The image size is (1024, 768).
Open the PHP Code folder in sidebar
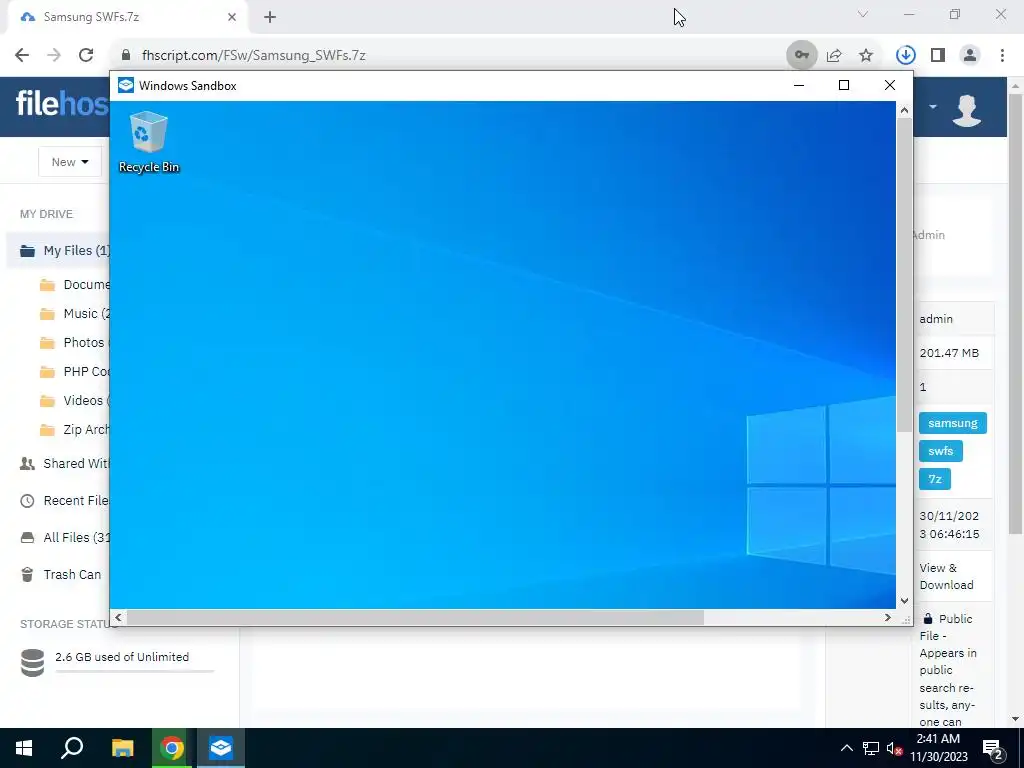point(74,372)
